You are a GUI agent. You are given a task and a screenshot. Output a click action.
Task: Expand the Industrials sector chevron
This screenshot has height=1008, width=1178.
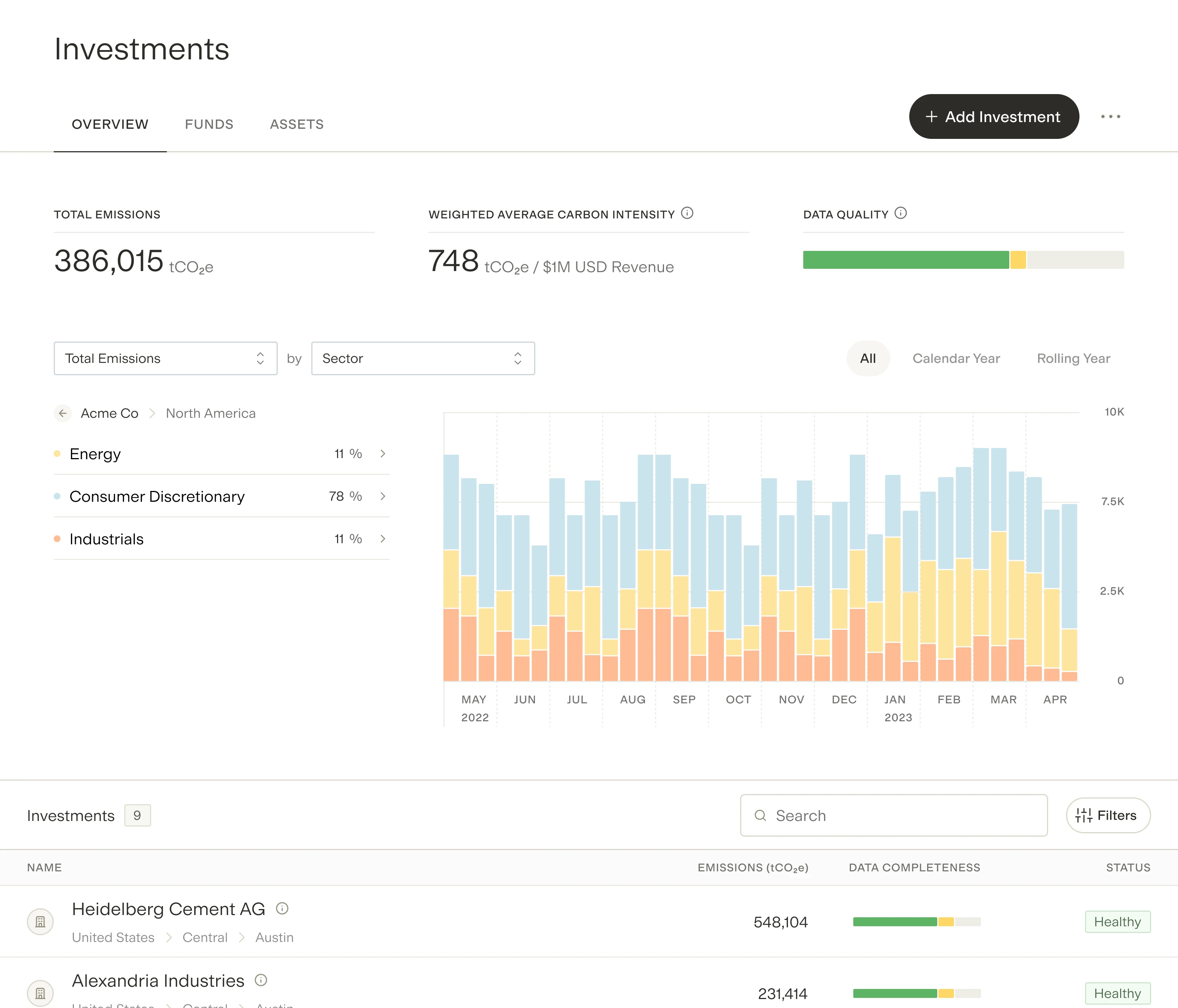tap(383, 539)
